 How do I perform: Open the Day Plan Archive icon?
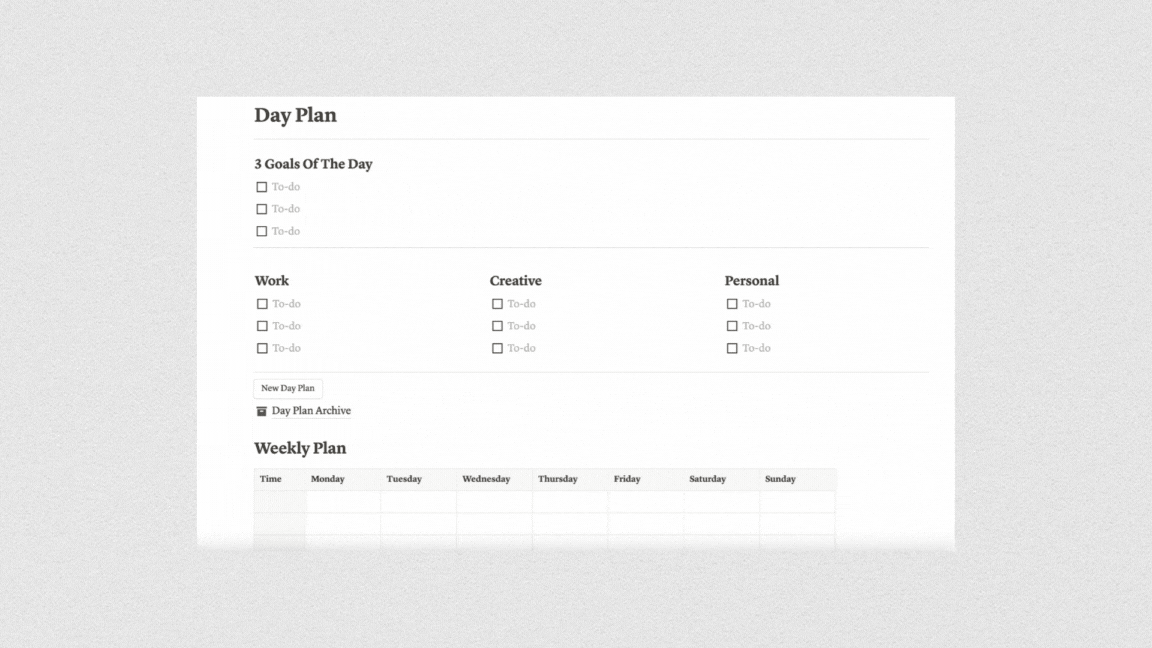pyautogui.click(x=262, y=411)
